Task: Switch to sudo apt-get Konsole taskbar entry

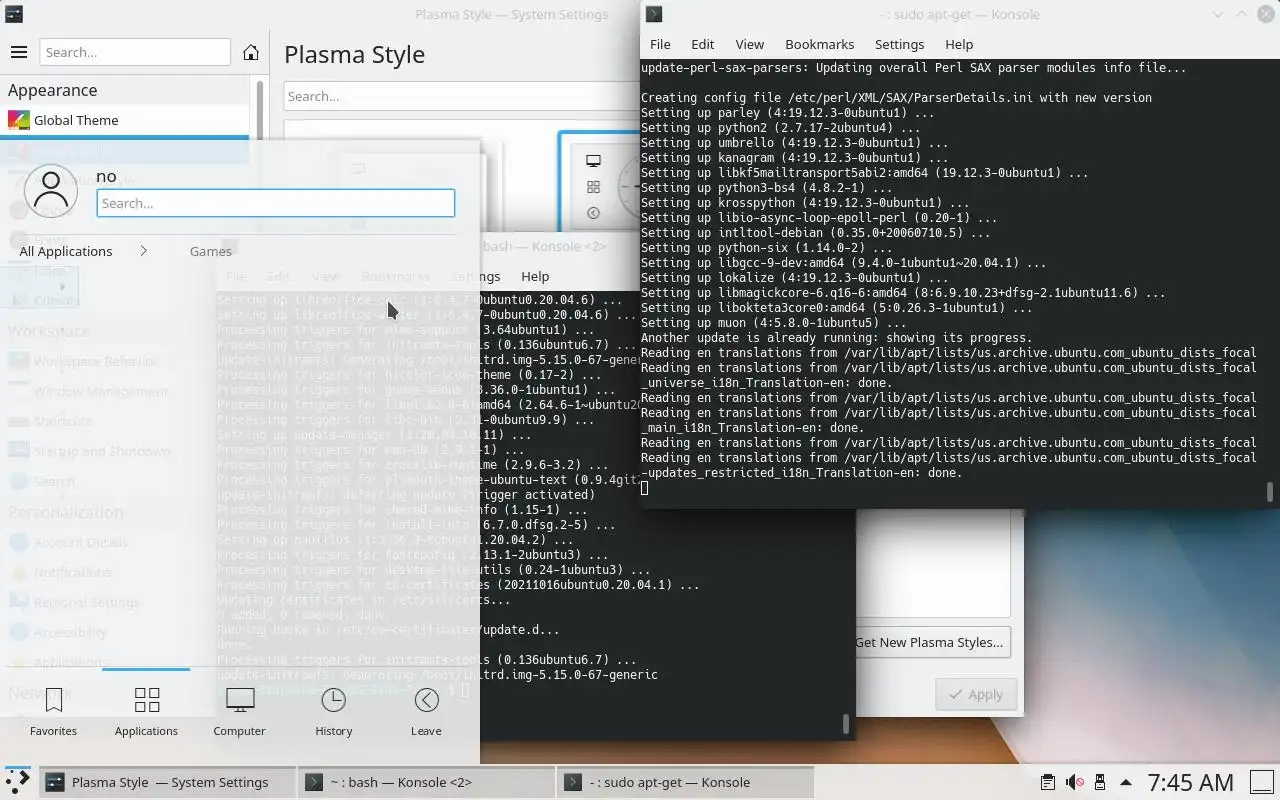Action: click(686, 782)
